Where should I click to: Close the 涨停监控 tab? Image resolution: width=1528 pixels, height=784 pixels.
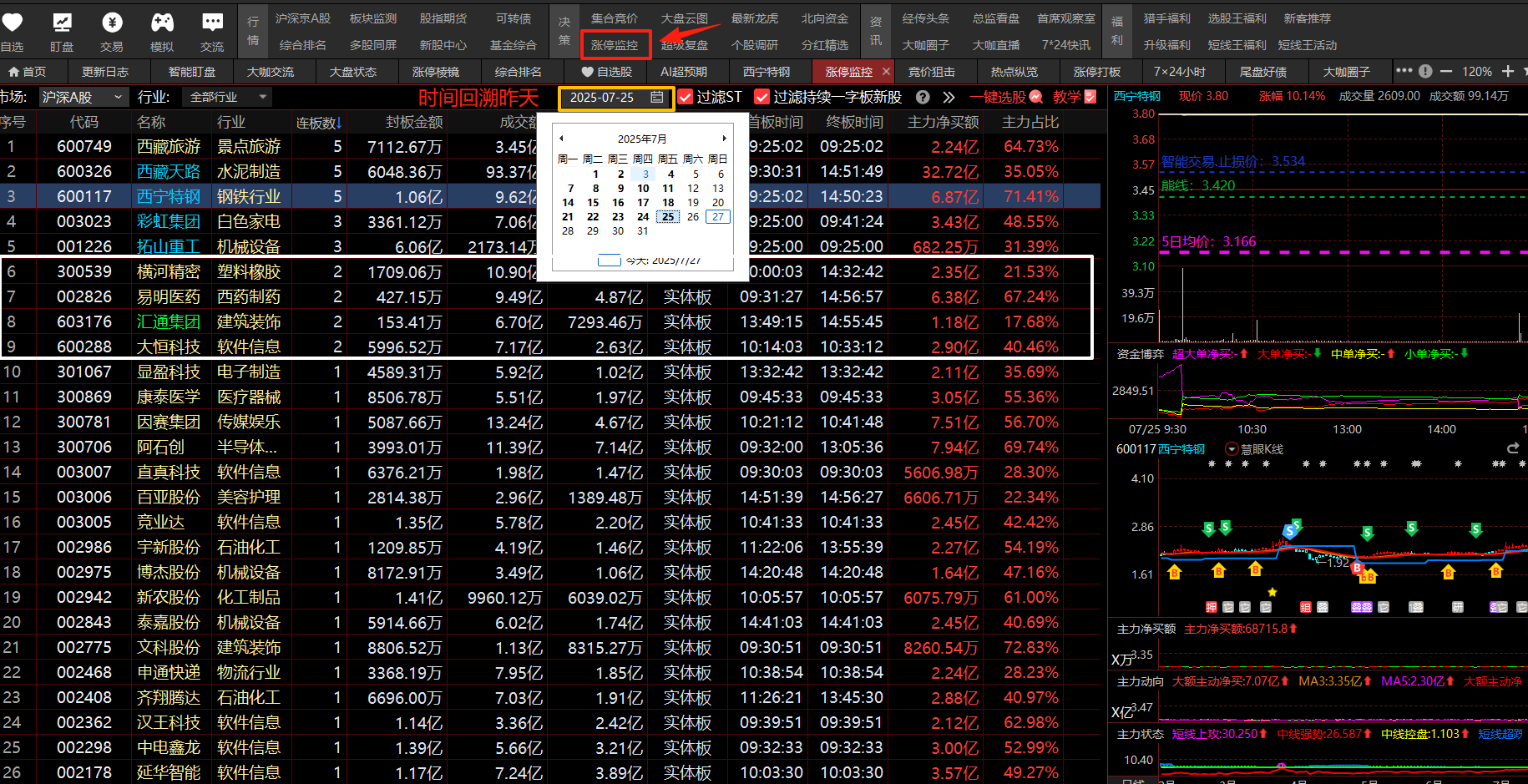click(886, 72)
